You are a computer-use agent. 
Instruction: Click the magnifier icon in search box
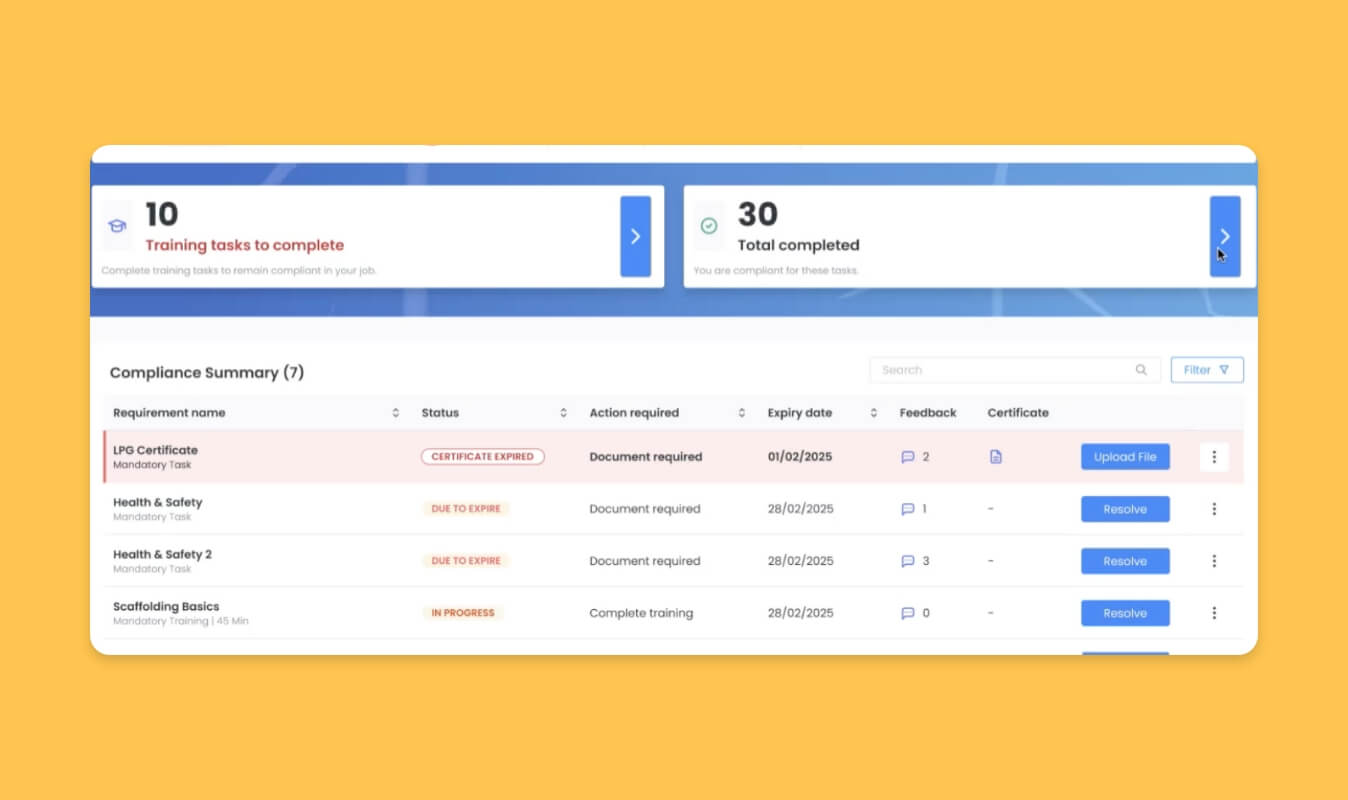point(1141,370)
